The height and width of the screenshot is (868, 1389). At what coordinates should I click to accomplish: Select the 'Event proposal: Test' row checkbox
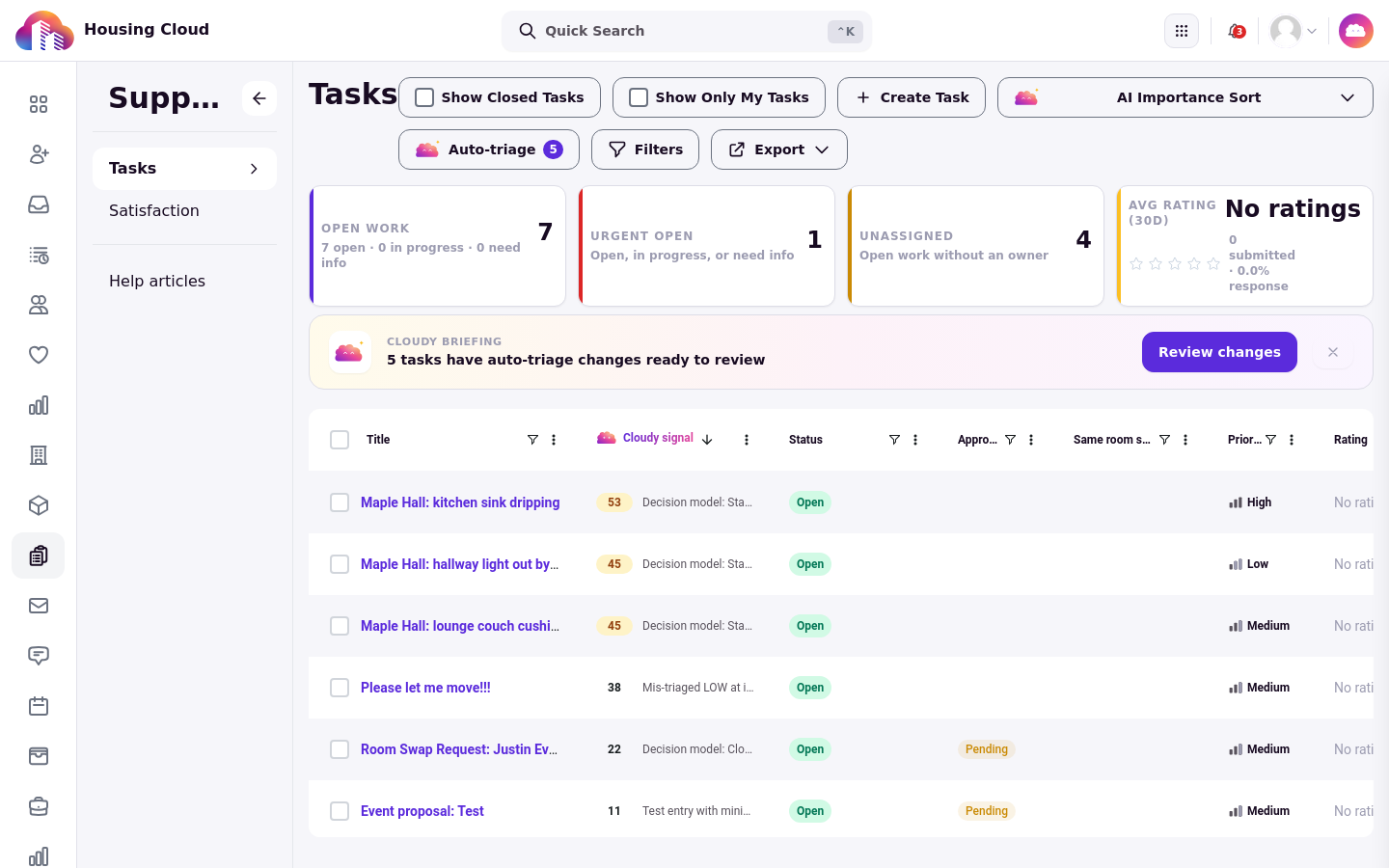pyautogui.click(x=340, y=811)
